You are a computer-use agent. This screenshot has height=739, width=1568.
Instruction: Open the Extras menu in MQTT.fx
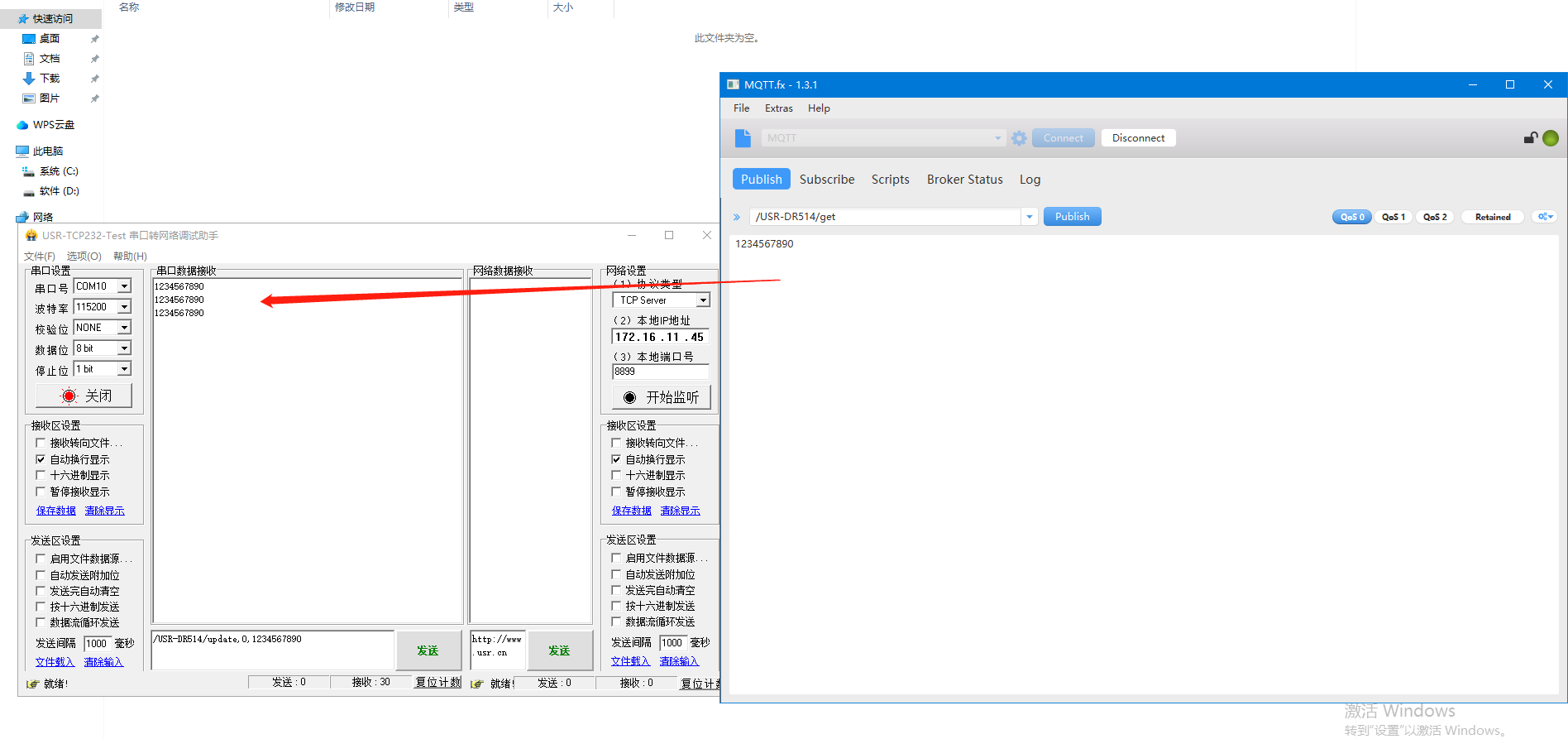click(778, 108)
